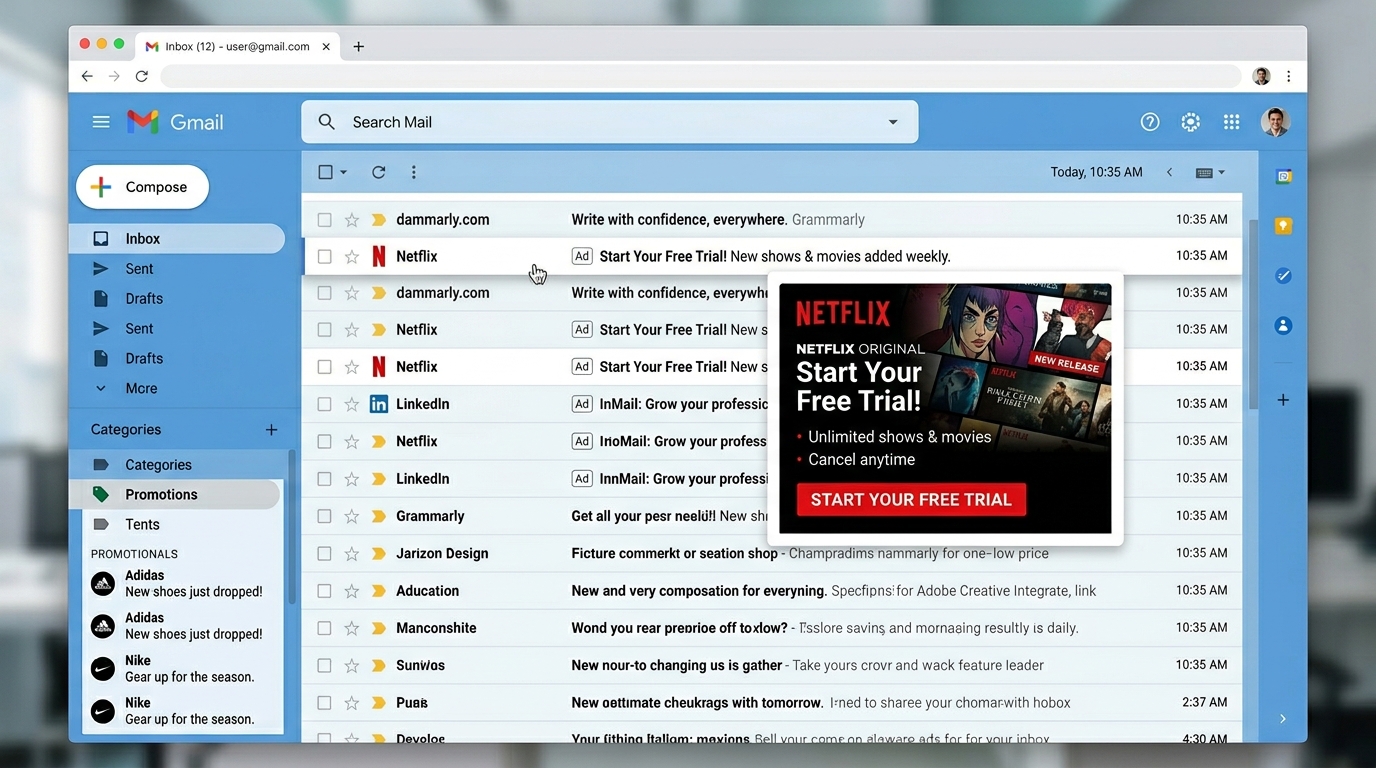Screen dimensions: 1376x768
Task: Select the Promotions category
Action: tap(175, 494)
